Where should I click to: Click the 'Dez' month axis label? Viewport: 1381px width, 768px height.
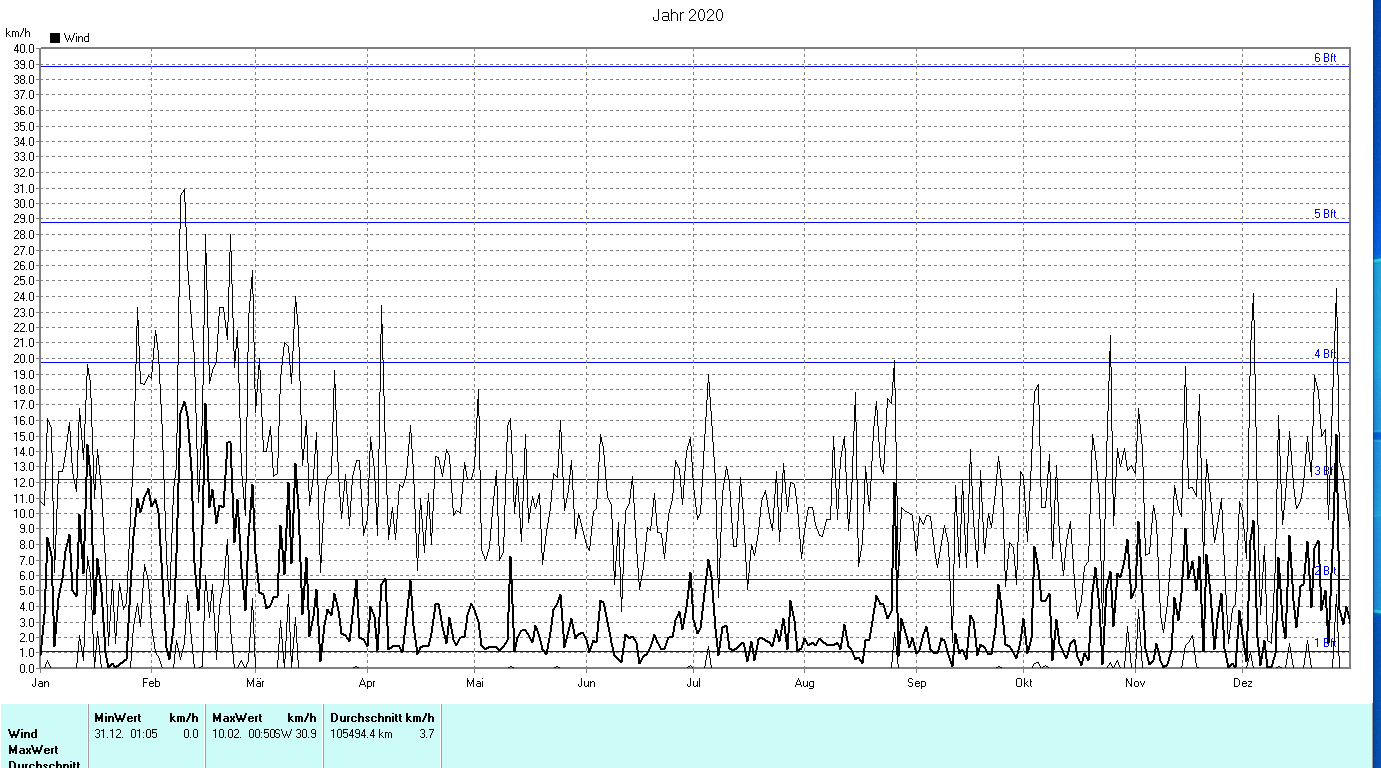pyautogui.click(x=1242, y=684)
